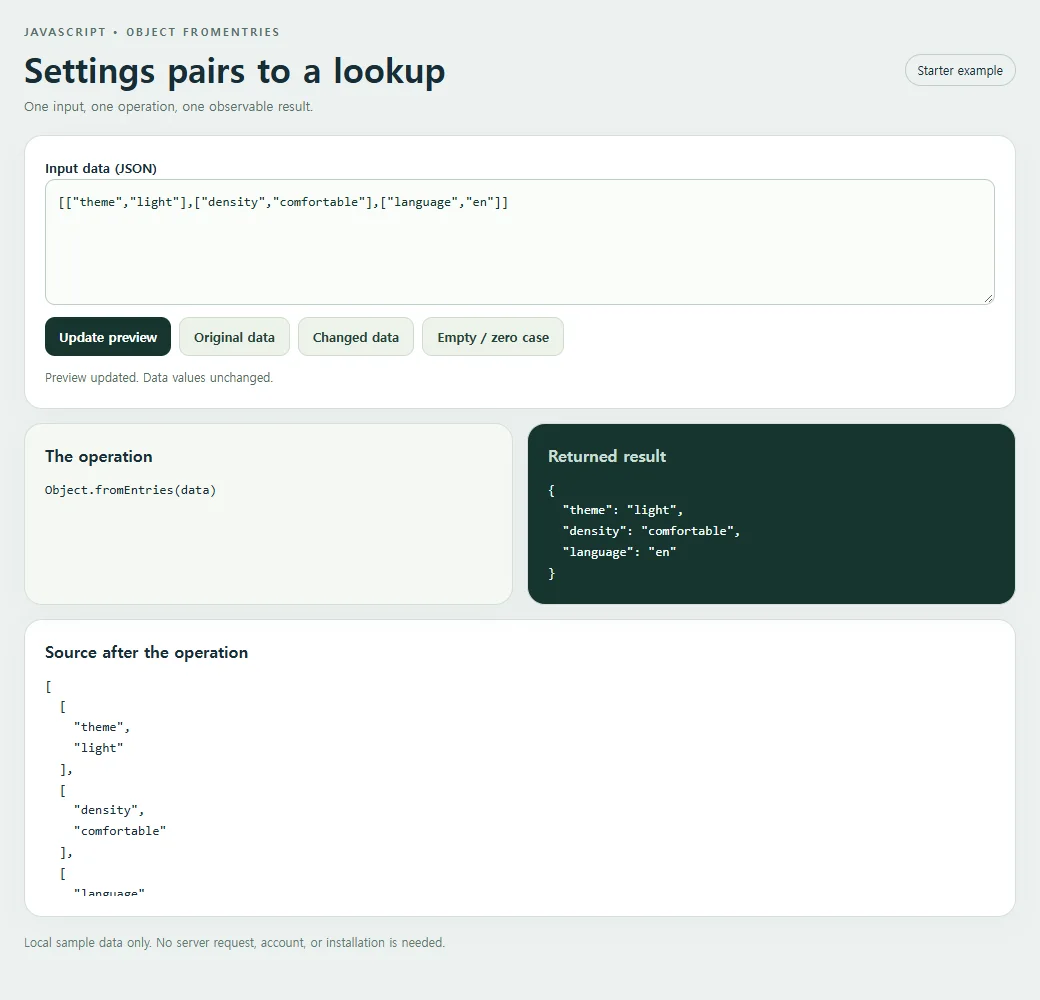
Task: Click the "language": "en" result line
Action: point(619,552)
